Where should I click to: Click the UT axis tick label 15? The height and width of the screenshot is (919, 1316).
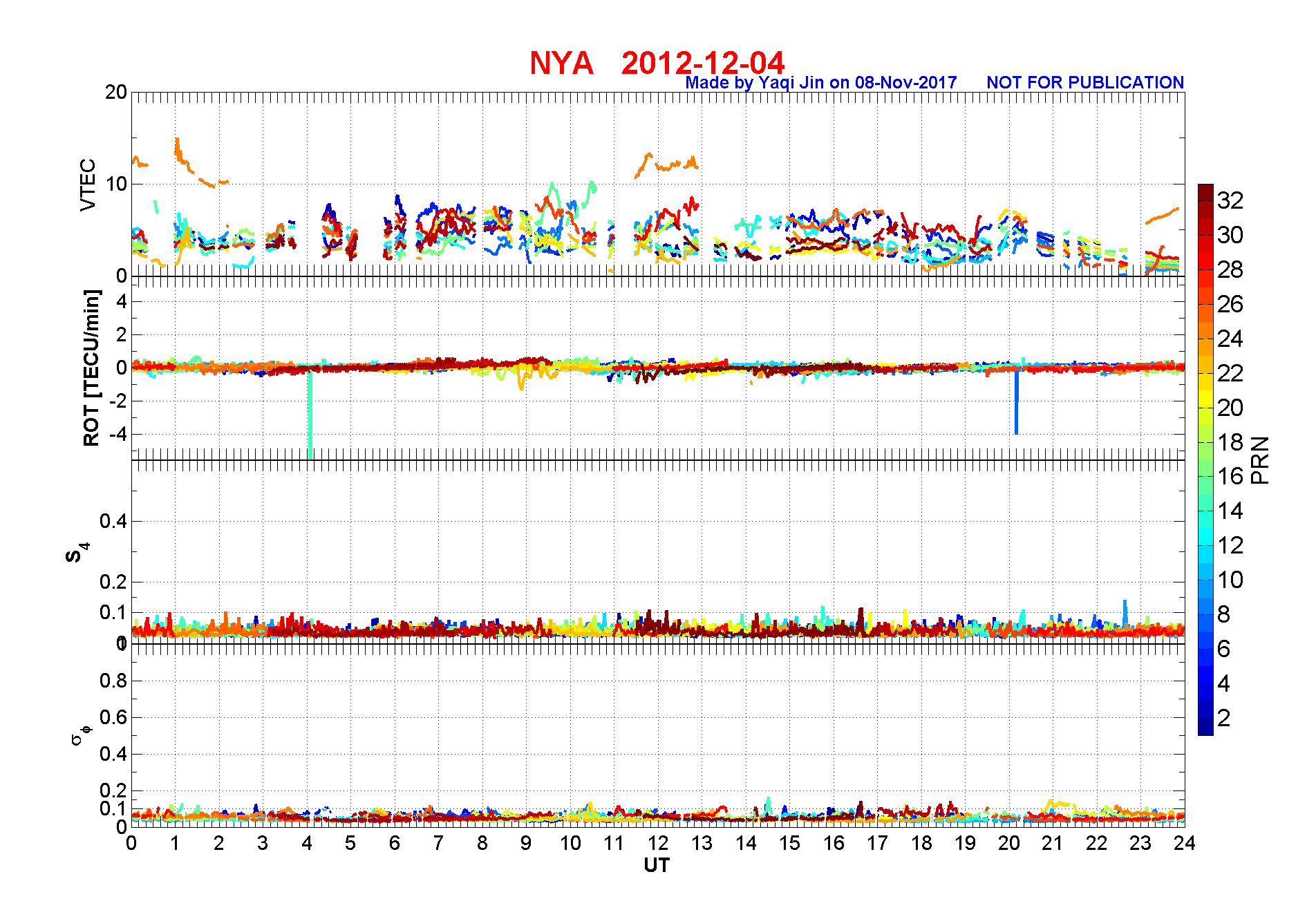789,843
